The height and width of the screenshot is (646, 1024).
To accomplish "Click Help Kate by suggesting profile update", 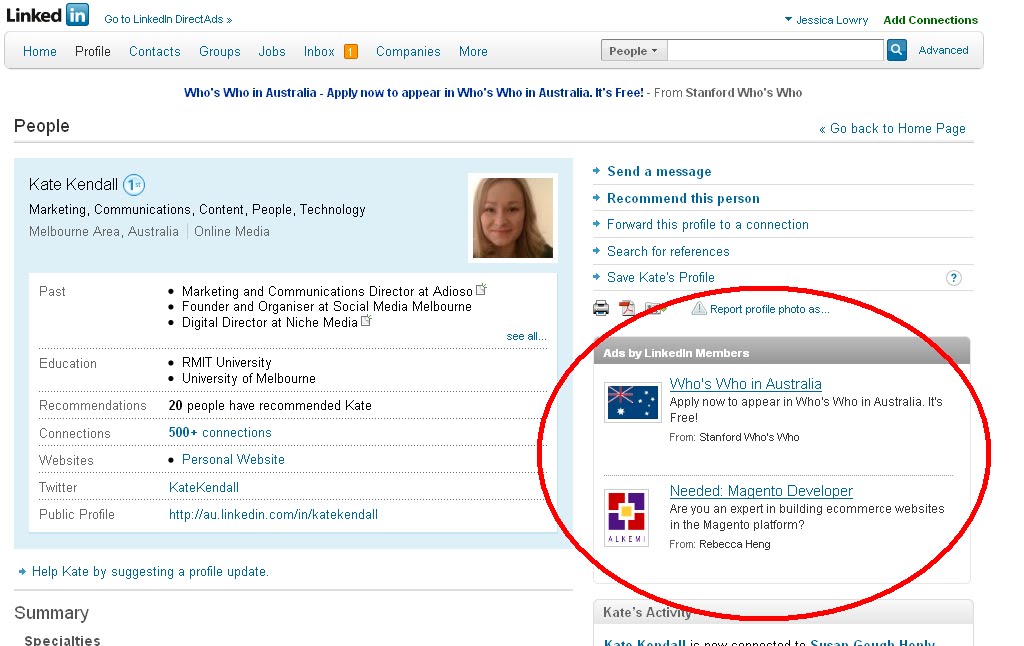I will point(150,572).
